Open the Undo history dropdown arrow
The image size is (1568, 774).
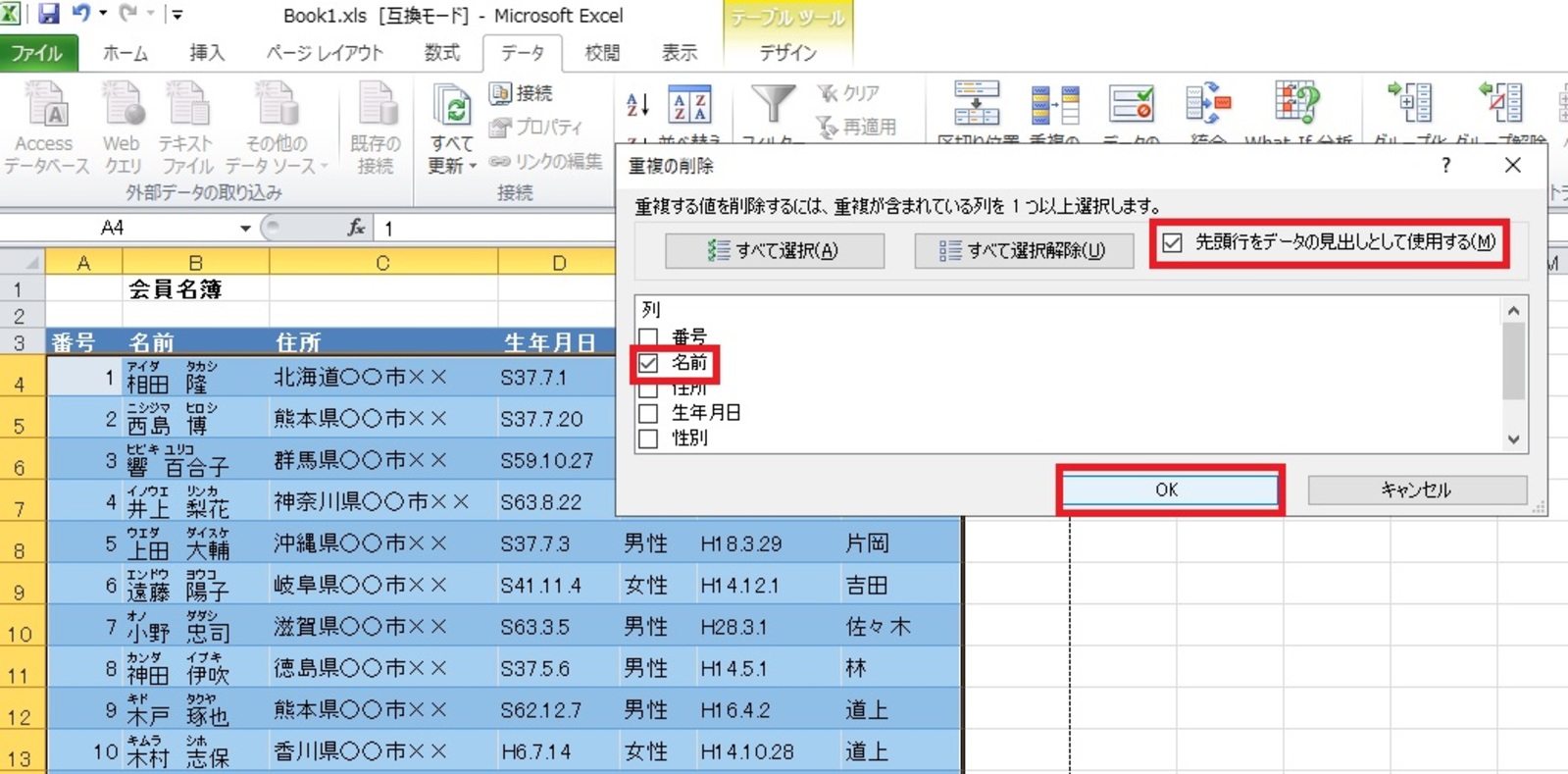(x=102, y=14)
